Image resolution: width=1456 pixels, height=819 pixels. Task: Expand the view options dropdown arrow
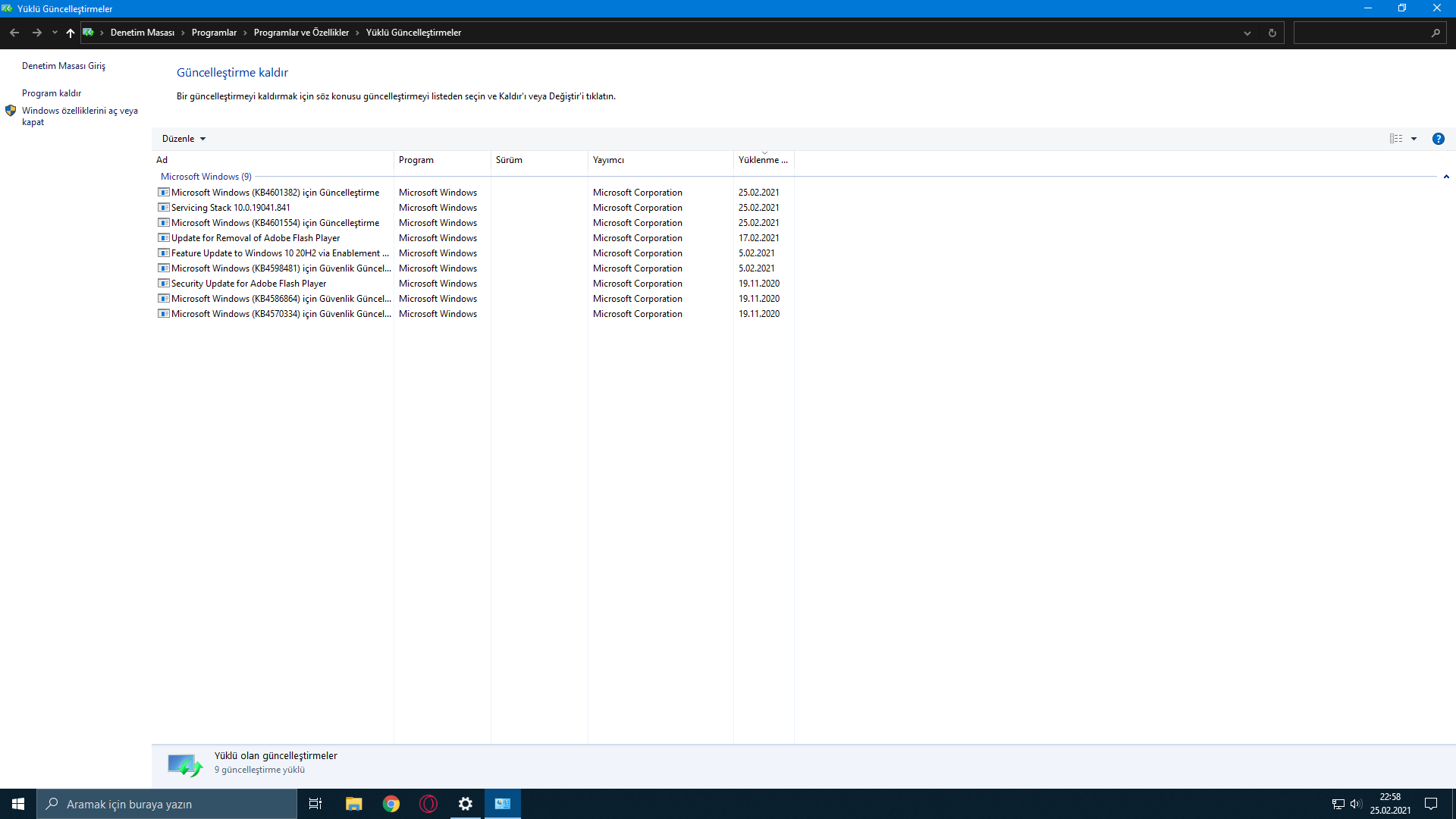click(1414, 139)
